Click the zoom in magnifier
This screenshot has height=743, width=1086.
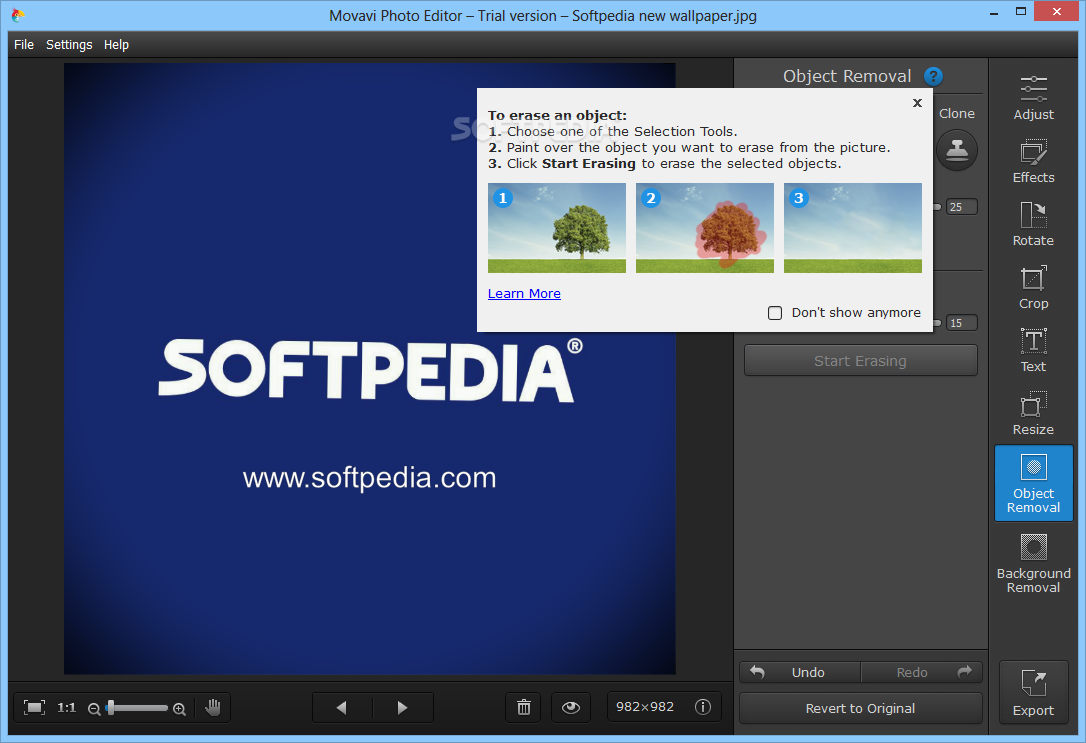click(x=179, y=708)
